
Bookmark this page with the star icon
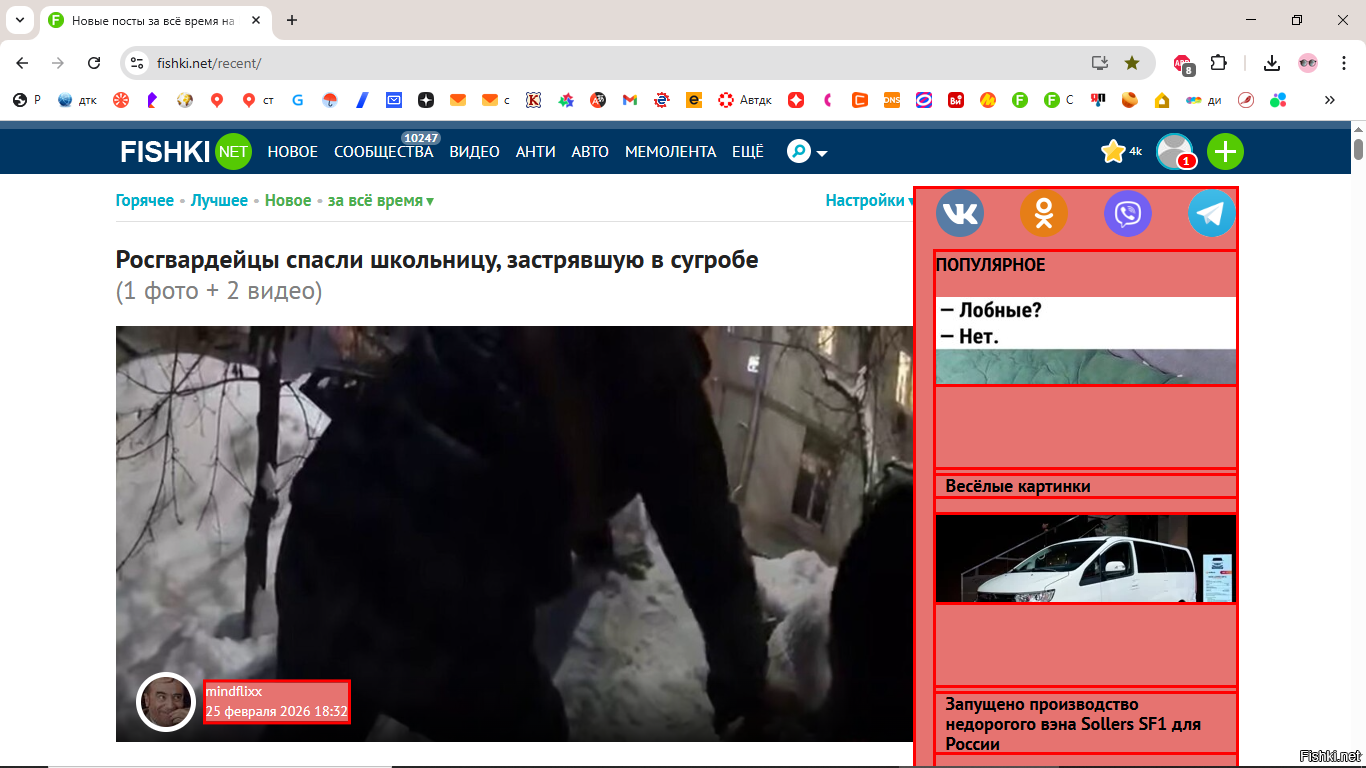(1132, 63)
